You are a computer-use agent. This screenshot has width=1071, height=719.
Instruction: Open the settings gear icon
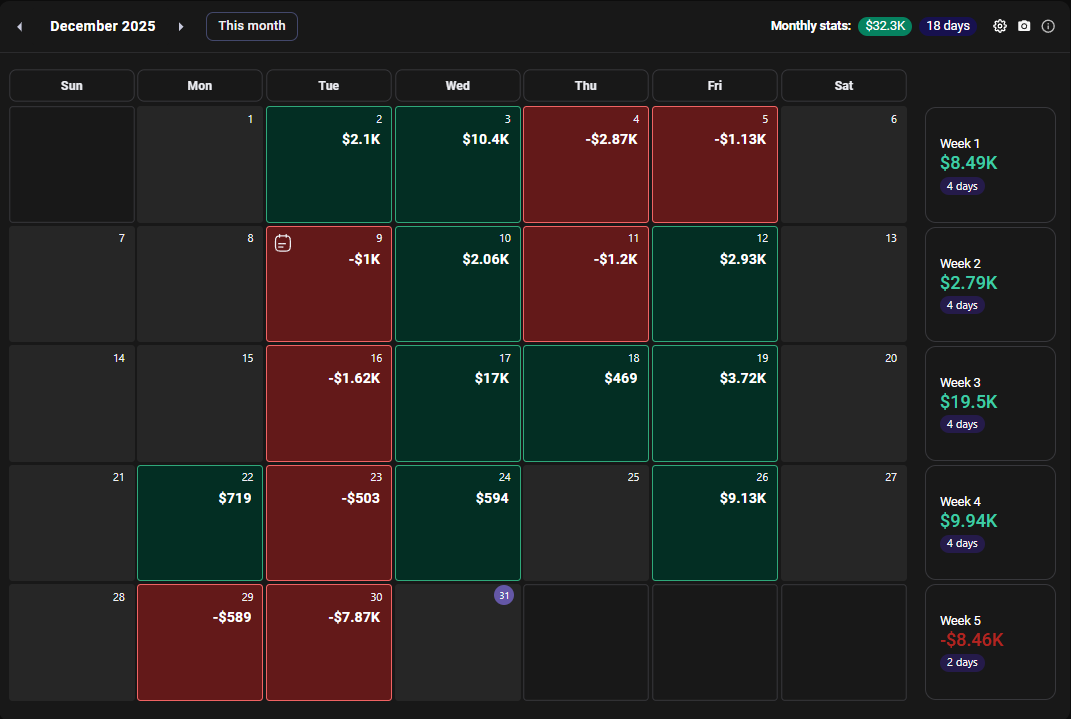tap(999, 26)
